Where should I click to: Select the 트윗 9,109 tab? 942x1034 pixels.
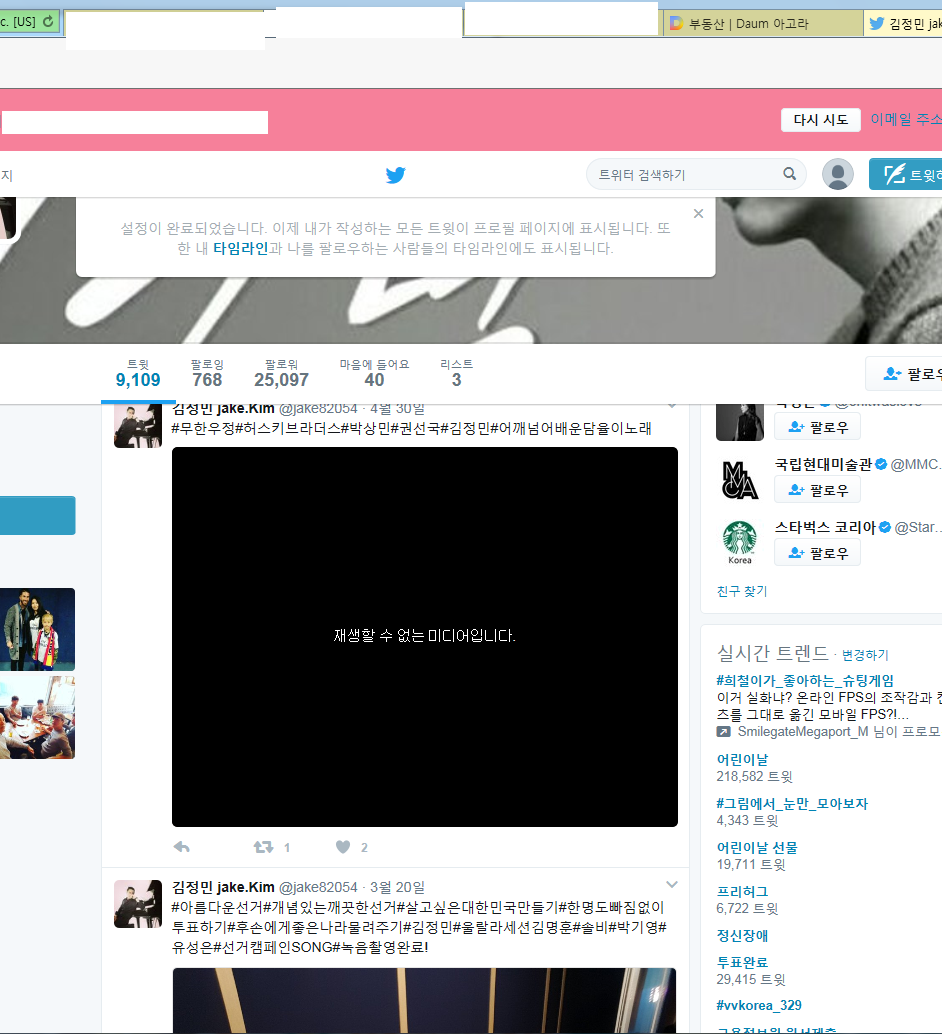[138, 373]
